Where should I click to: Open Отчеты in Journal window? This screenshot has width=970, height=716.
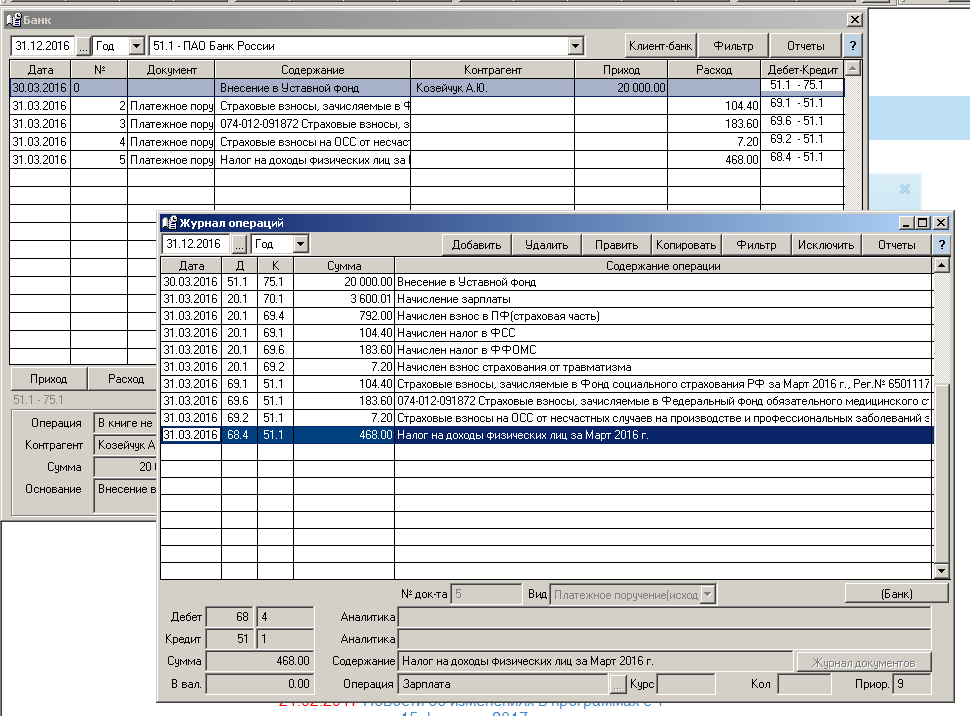[896, 245]
